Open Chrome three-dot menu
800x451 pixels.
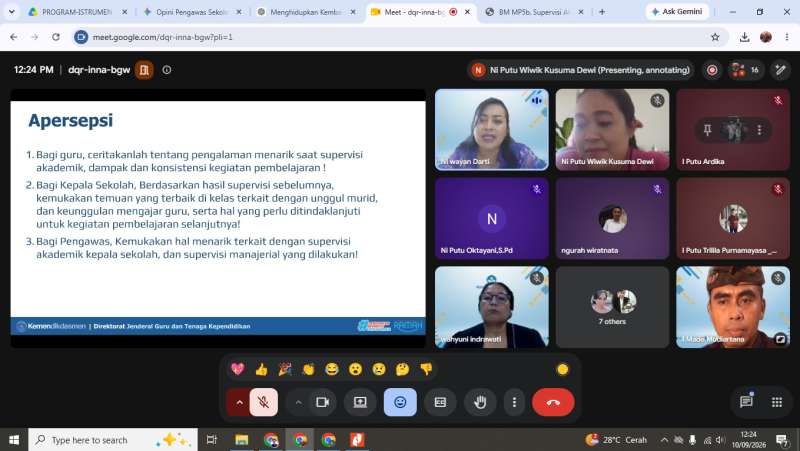point(787,37)
